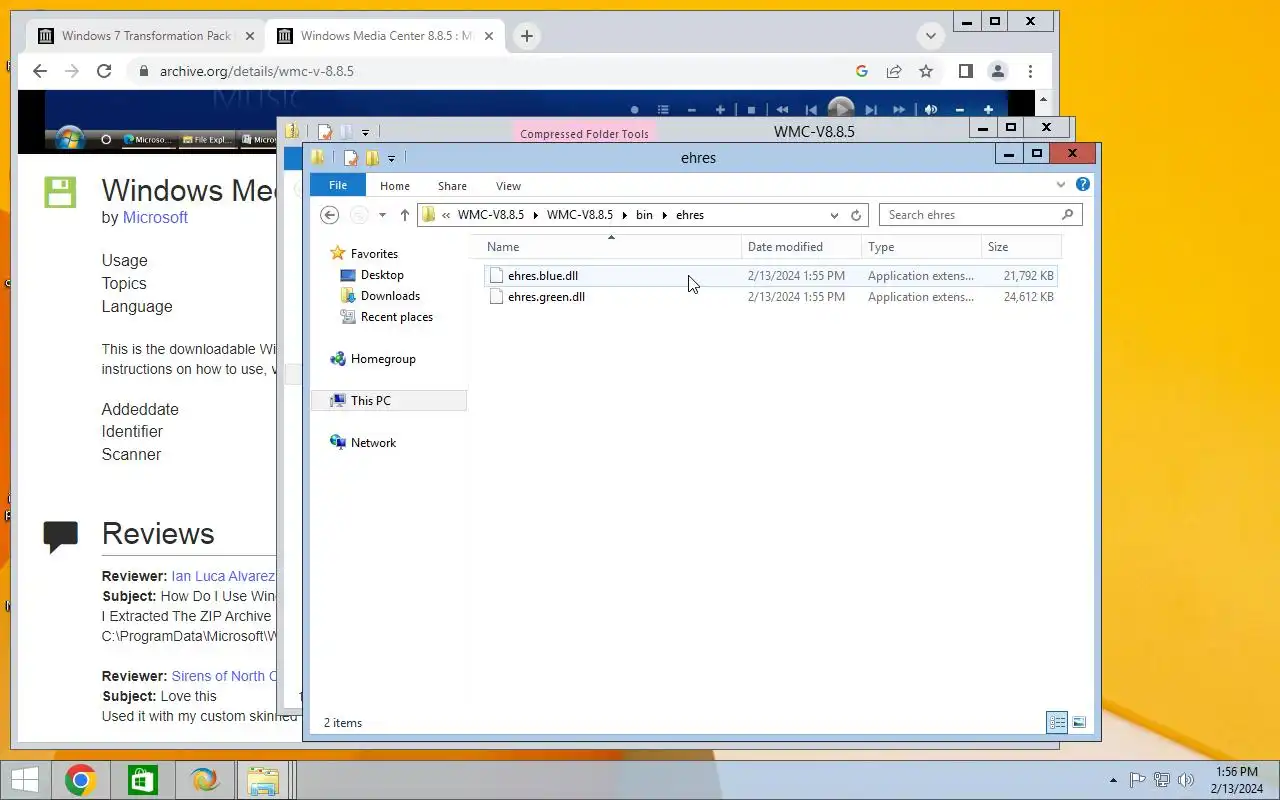The width and height of the screenshot is (1280, 800).
Task: Open Chrome three-dot menu
Action: coord(1030,71)
